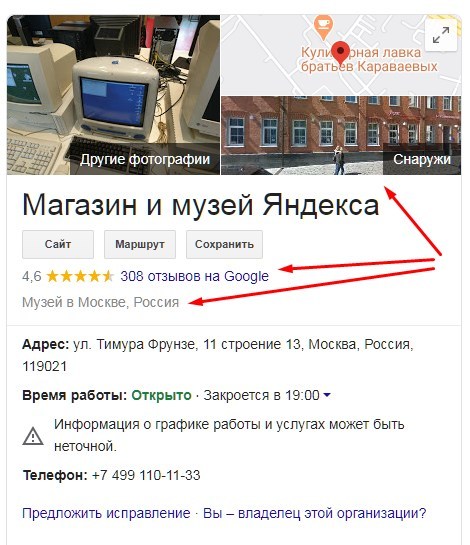This screenshot has width=470, height=545.
Task: Click the Магазин и музей Яндекса title
Action: [x=201, y=205]
